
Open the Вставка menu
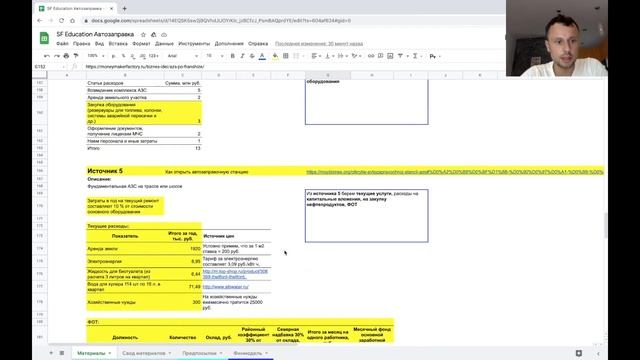[118, 44]
